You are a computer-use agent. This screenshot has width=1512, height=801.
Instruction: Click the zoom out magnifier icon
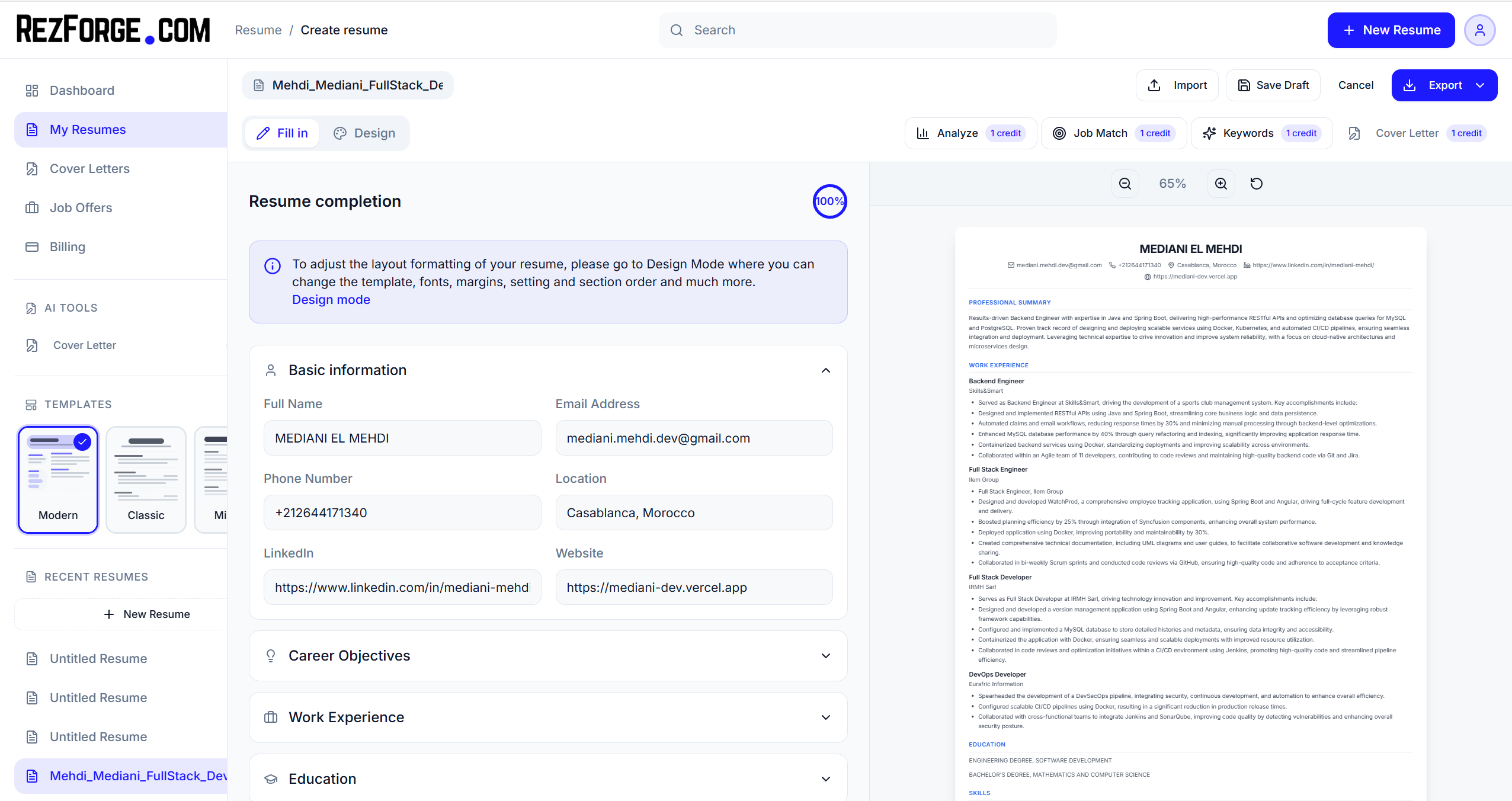point(1125,184)
